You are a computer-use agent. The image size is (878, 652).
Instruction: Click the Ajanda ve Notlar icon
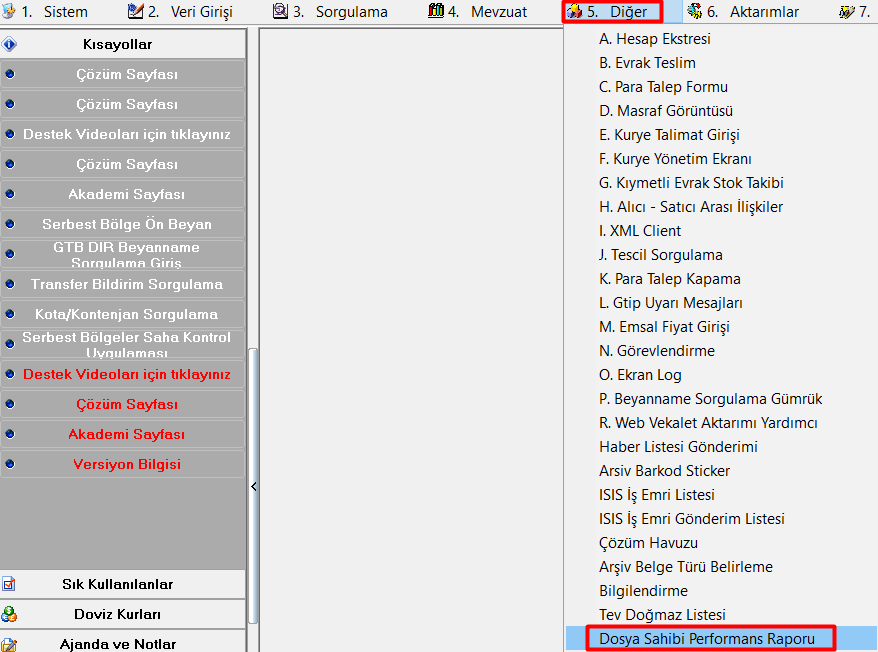[9, 644]
